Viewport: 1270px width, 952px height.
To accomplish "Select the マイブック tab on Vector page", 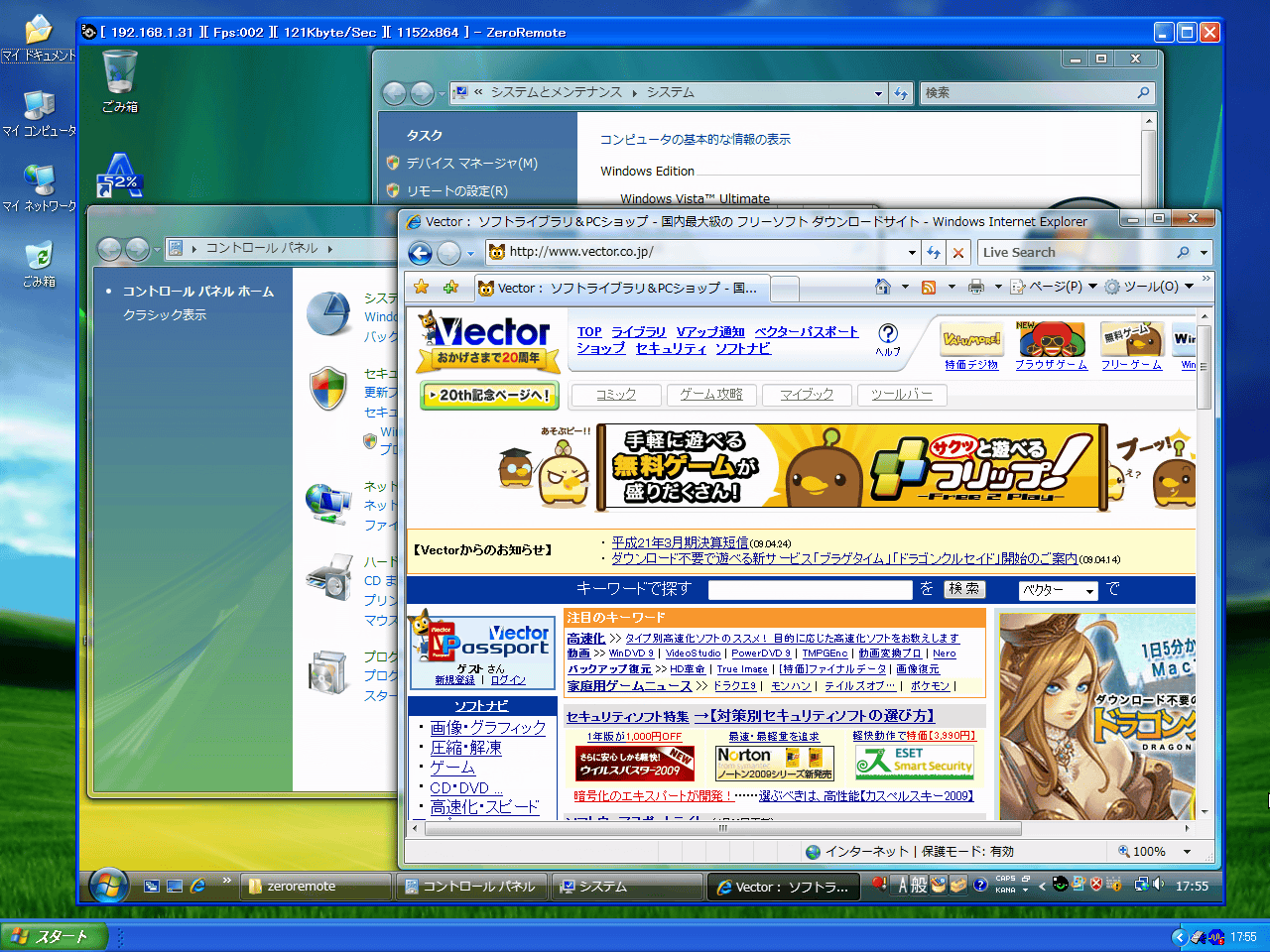I will coord(807,395).
